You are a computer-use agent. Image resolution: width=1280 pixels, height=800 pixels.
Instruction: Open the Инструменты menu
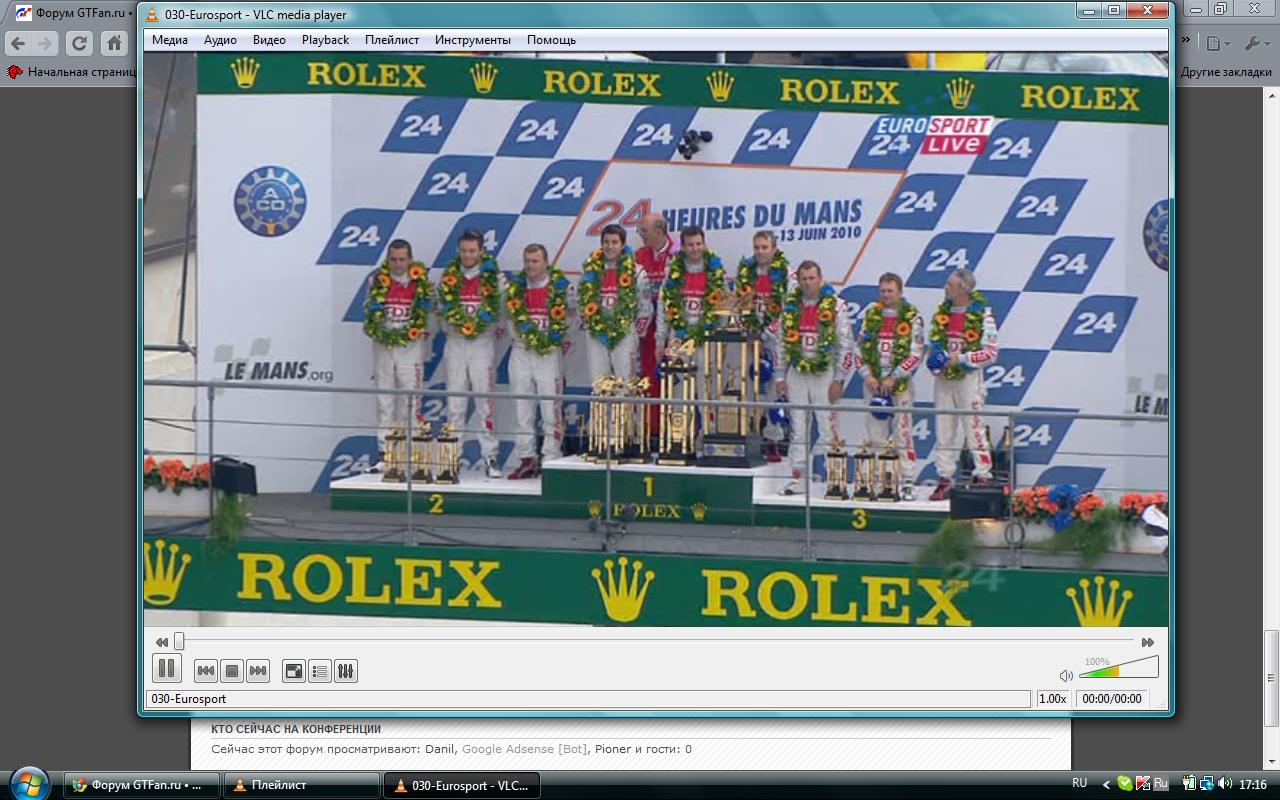[473, 40]
